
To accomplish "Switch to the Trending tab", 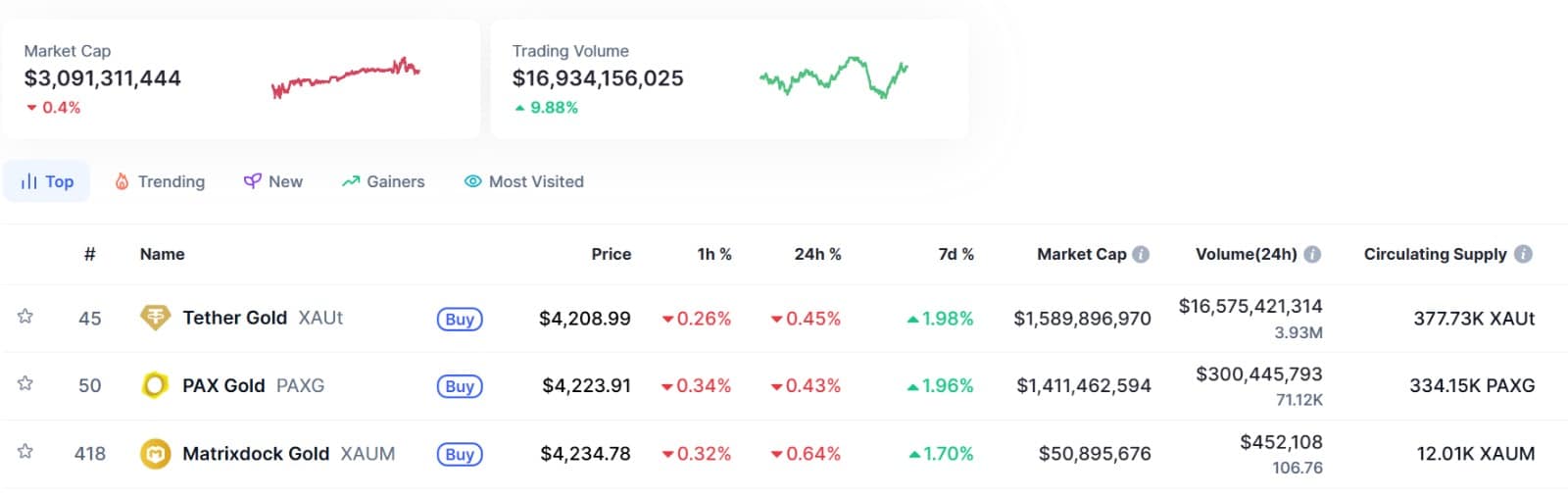I will 160,181.
